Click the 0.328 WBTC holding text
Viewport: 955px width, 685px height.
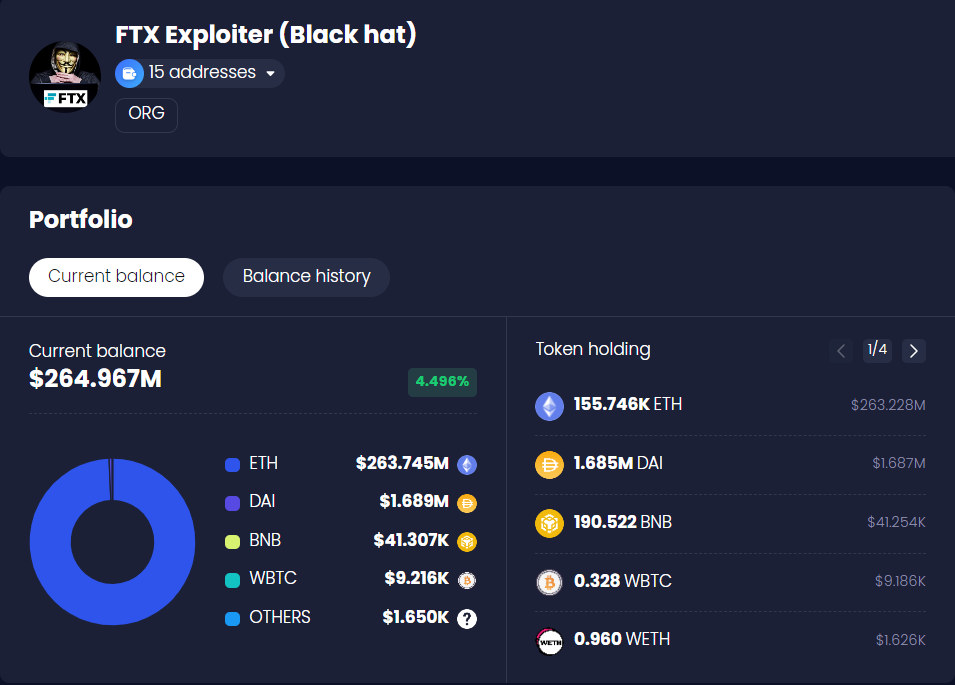click(623, 581)
